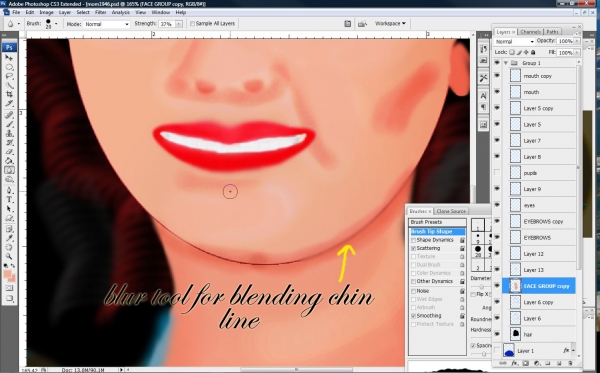Collapse the Group 1 folder triangle
600x373 pixels.
(x=506, y=63)
